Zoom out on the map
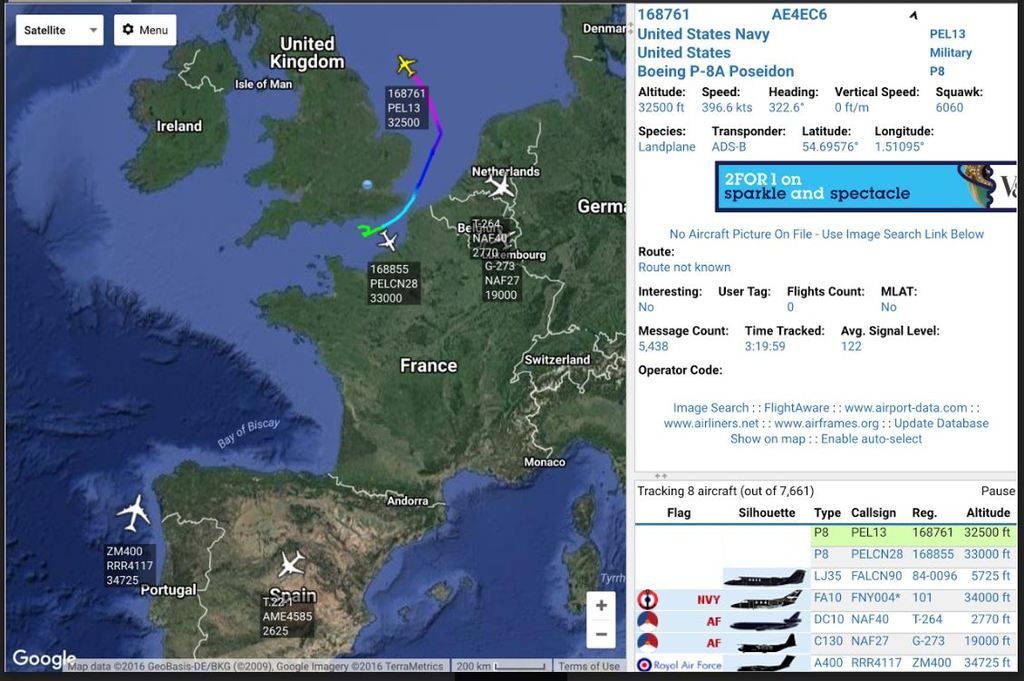Image resolution: width=1024 pixels, height=681 pixels. click(601, 634)
